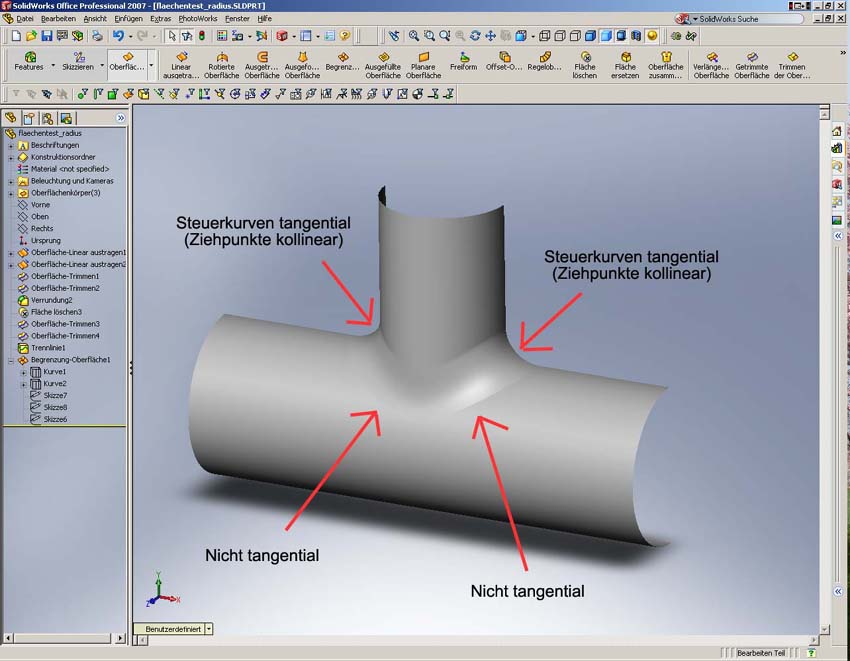Toggle the Select arrow cursor tool
The image size is (850, 661).
point(172,36)
